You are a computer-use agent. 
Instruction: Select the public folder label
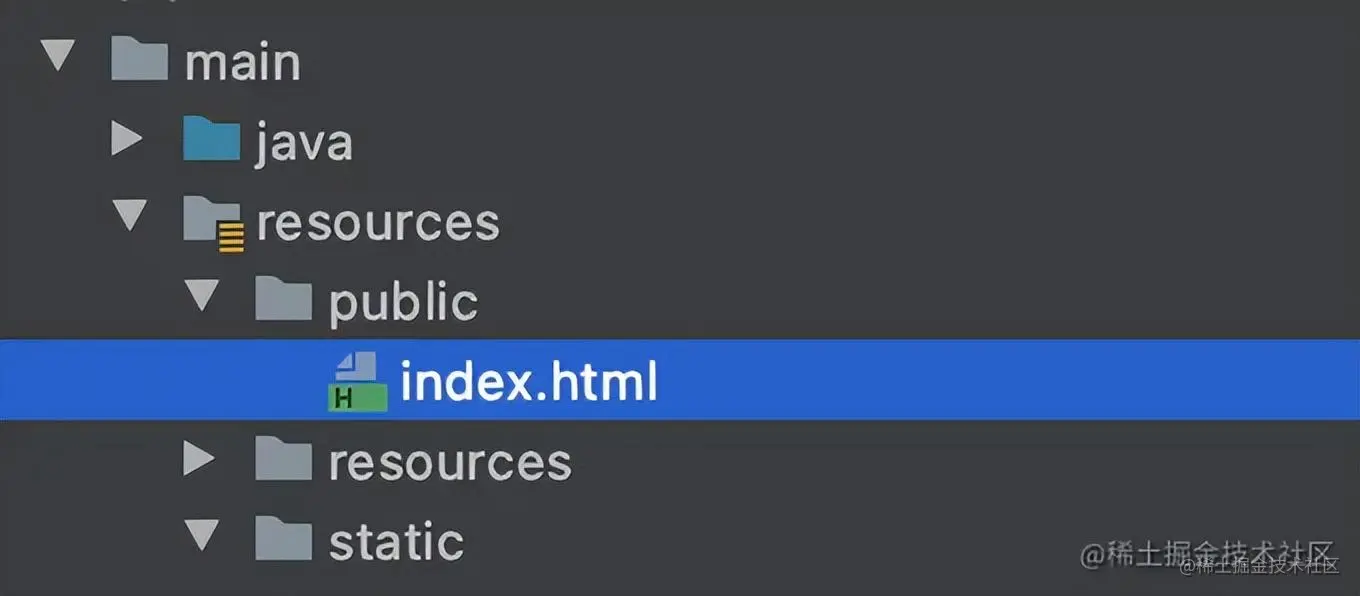coord(403,302)
